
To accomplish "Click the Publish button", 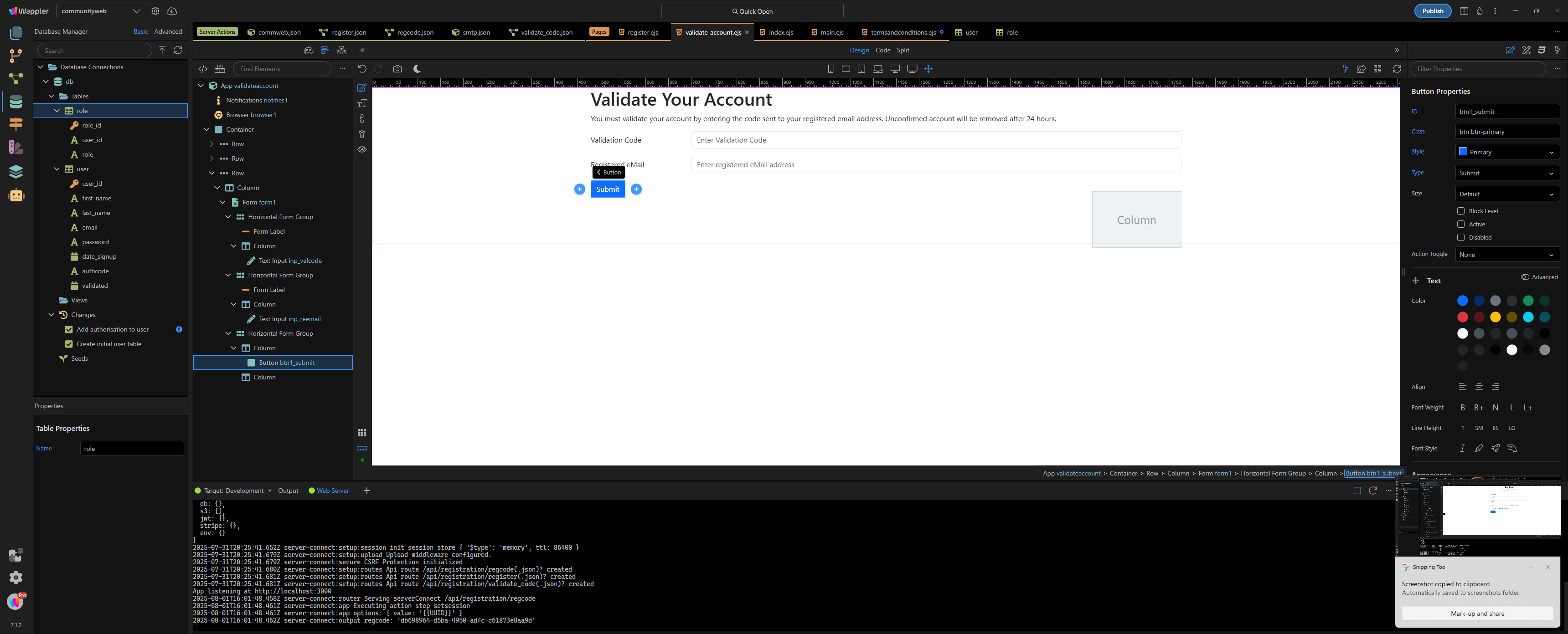I will pos(1432,11).
